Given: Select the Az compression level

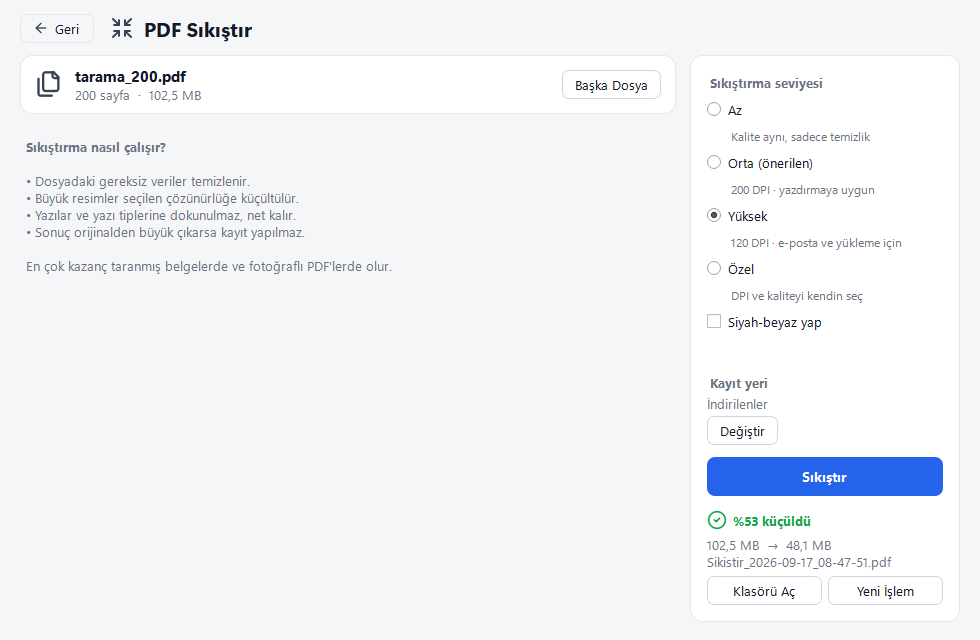Looking at the screenshot, I should click(x=714, y=109).
